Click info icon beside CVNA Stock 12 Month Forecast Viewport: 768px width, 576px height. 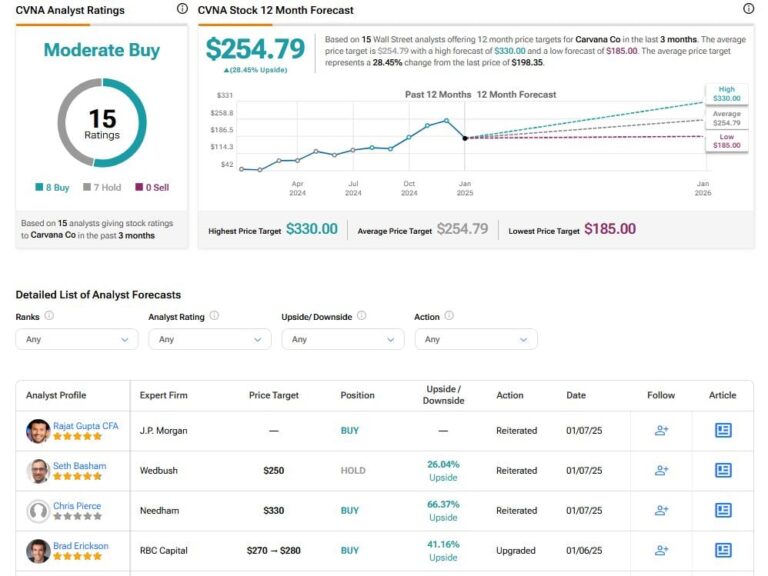(748, 8)
